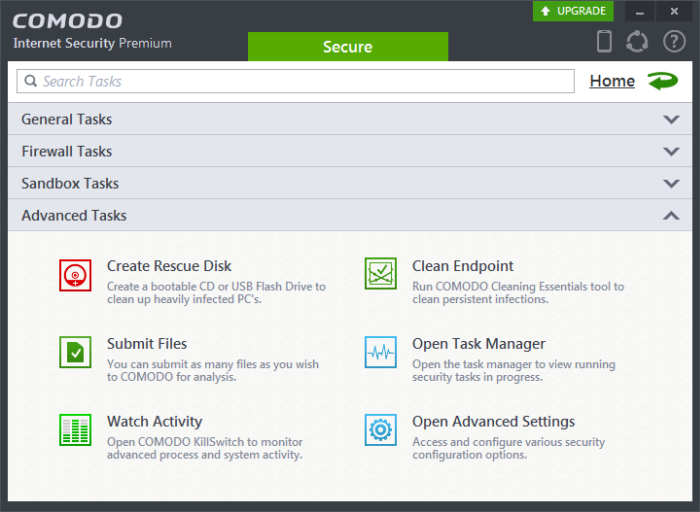This screenshot has height=512, width=700.
Task: Click the circular arrows sync icon
Action: coord(637,42)
